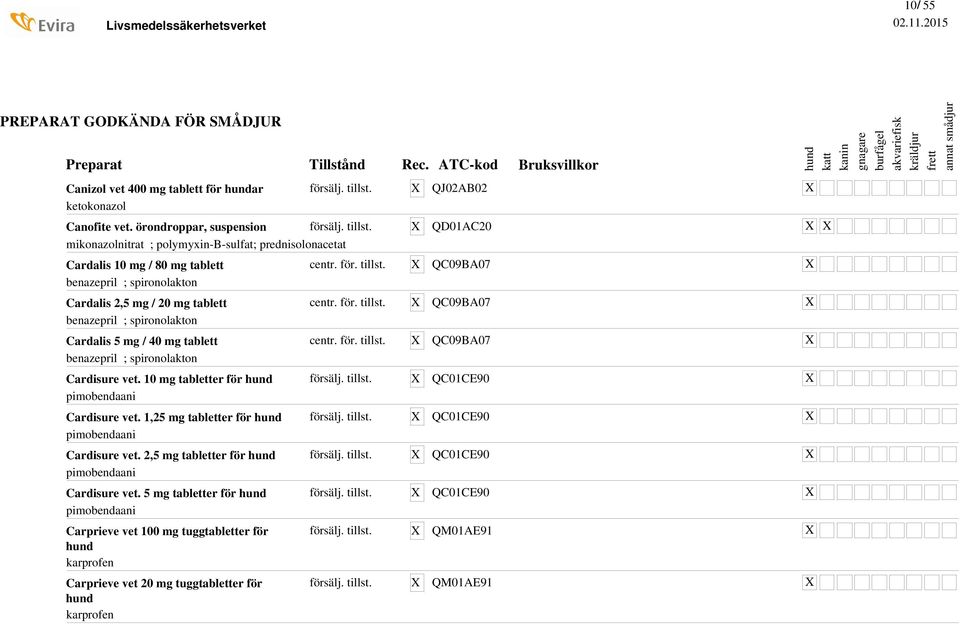The width and height of the screenshot is (960, 624).
Task: Click Livsmedelssäkerhetsverket header title
Action: point(186,26)
